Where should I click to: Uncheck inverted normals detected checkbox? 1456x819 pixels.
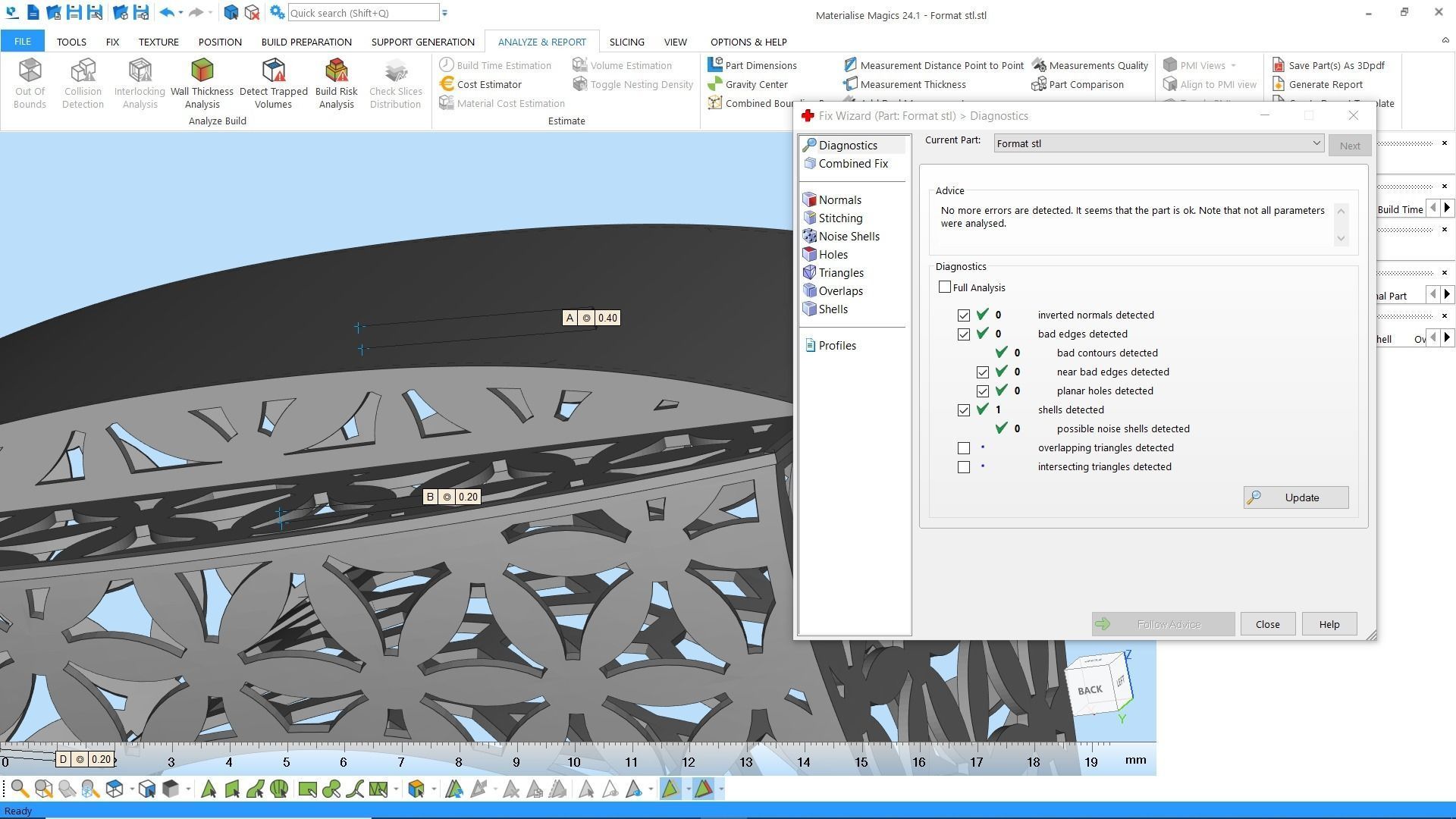(x=964, y=315)
